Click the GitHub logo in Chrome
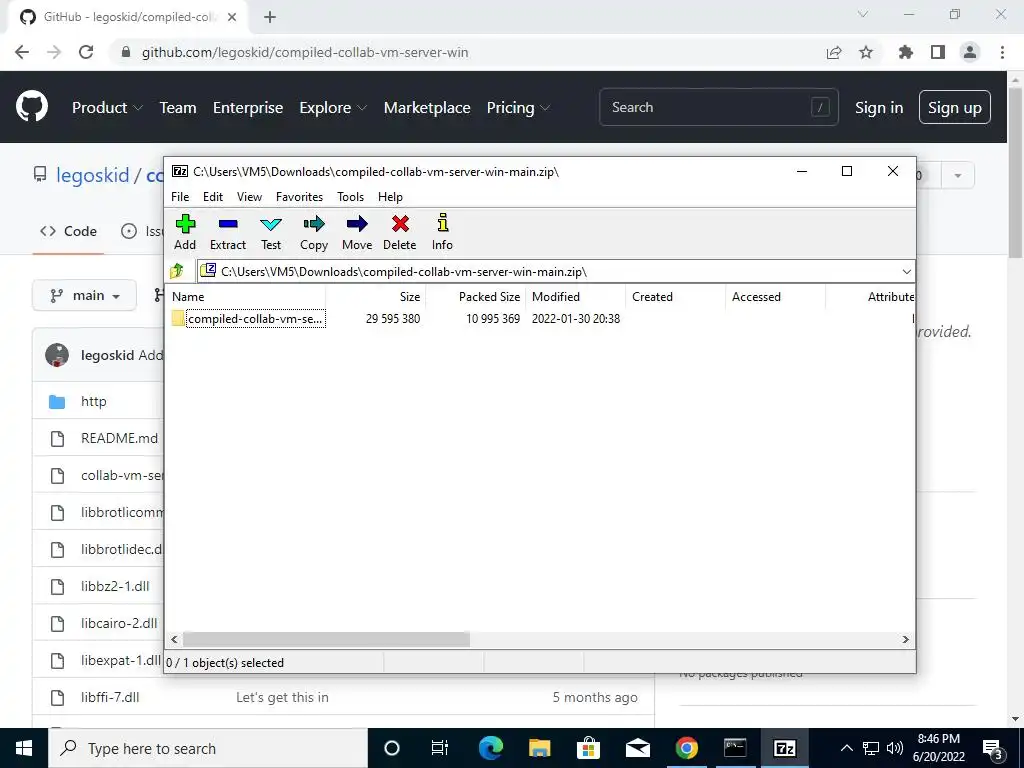Viewport: 1024px width, 768px height. tap(32, 107)
